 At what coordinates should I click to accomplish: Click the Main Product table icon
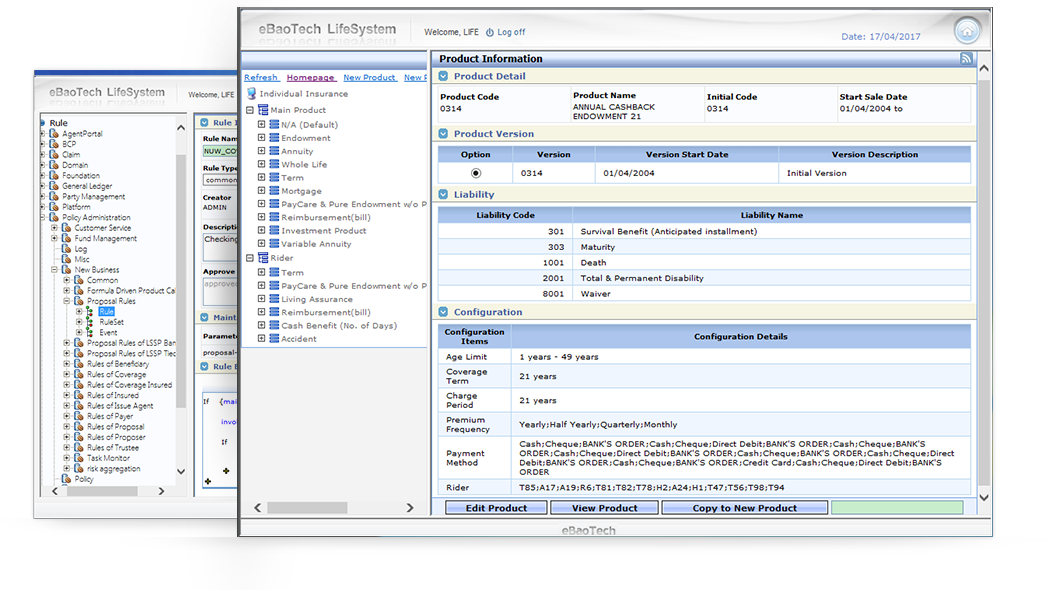click(263, 109)
